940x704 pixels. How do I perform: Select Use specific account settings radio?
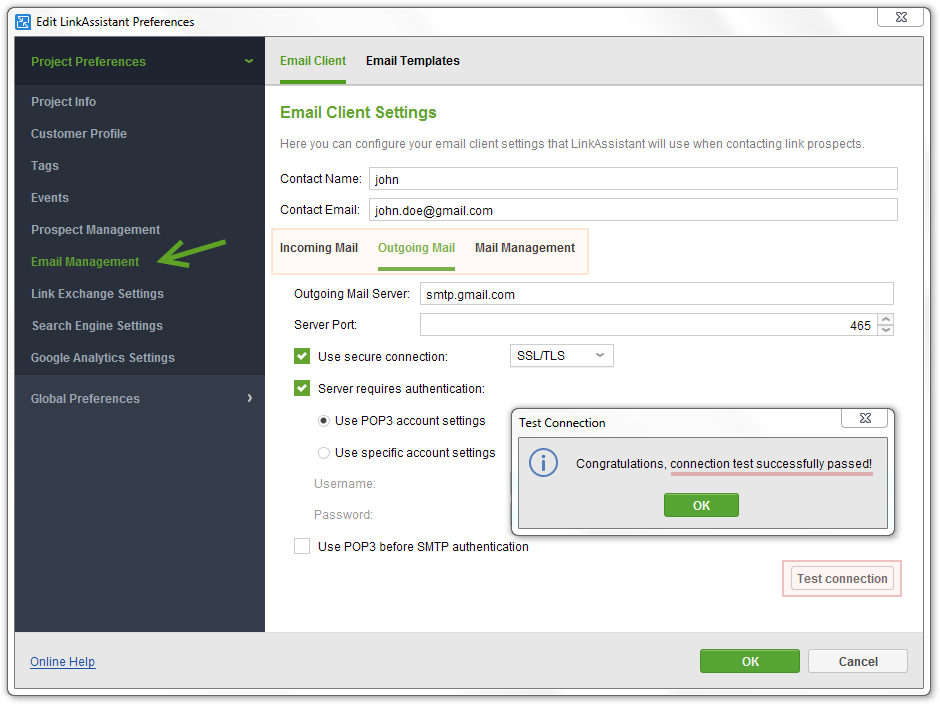(x=324, y=453)
